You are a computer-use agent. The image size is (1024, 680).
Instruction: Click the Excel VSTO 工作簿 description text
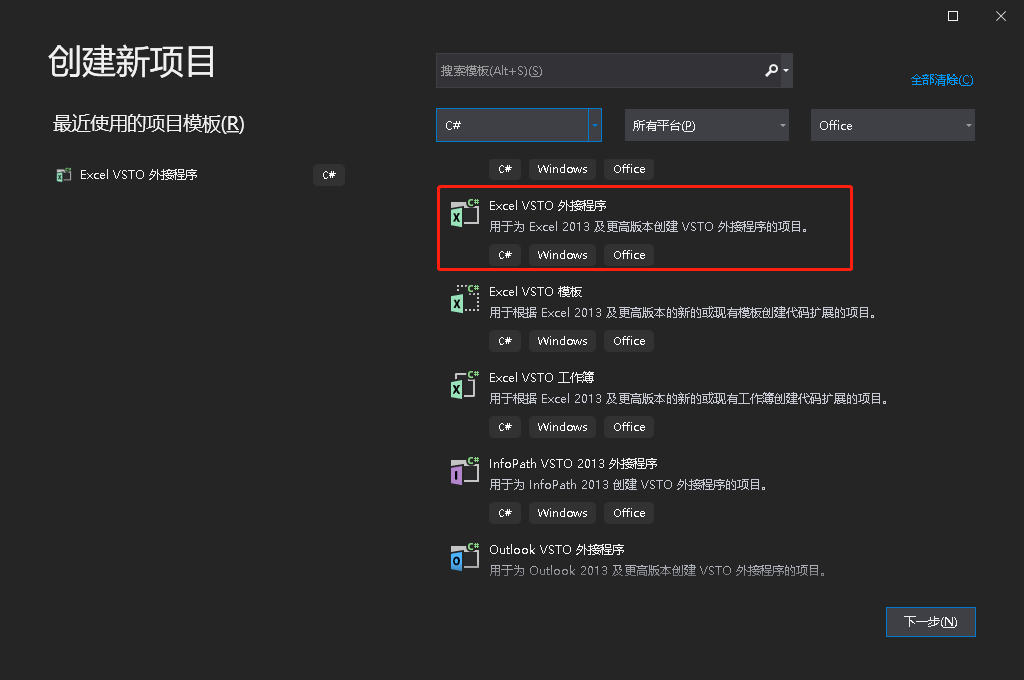click(690, 398)
